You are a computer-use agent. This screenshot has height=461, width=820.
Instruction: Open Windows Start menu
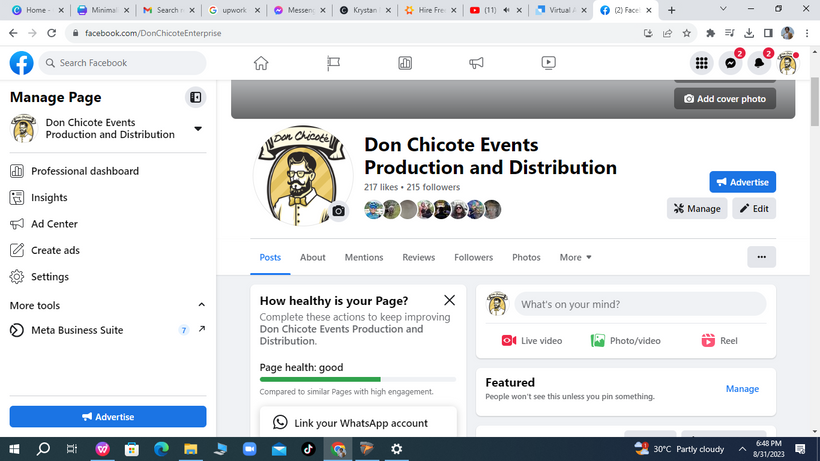[x=14, y=449]
